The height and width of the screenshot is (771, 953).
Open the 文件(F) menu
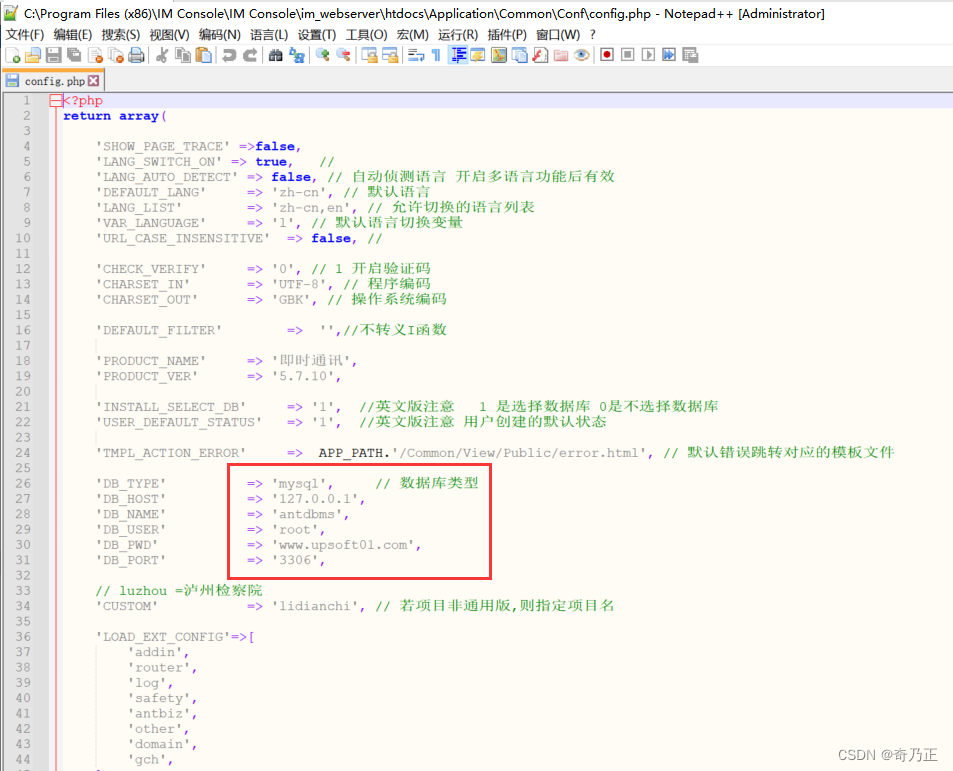pos(25,35)
